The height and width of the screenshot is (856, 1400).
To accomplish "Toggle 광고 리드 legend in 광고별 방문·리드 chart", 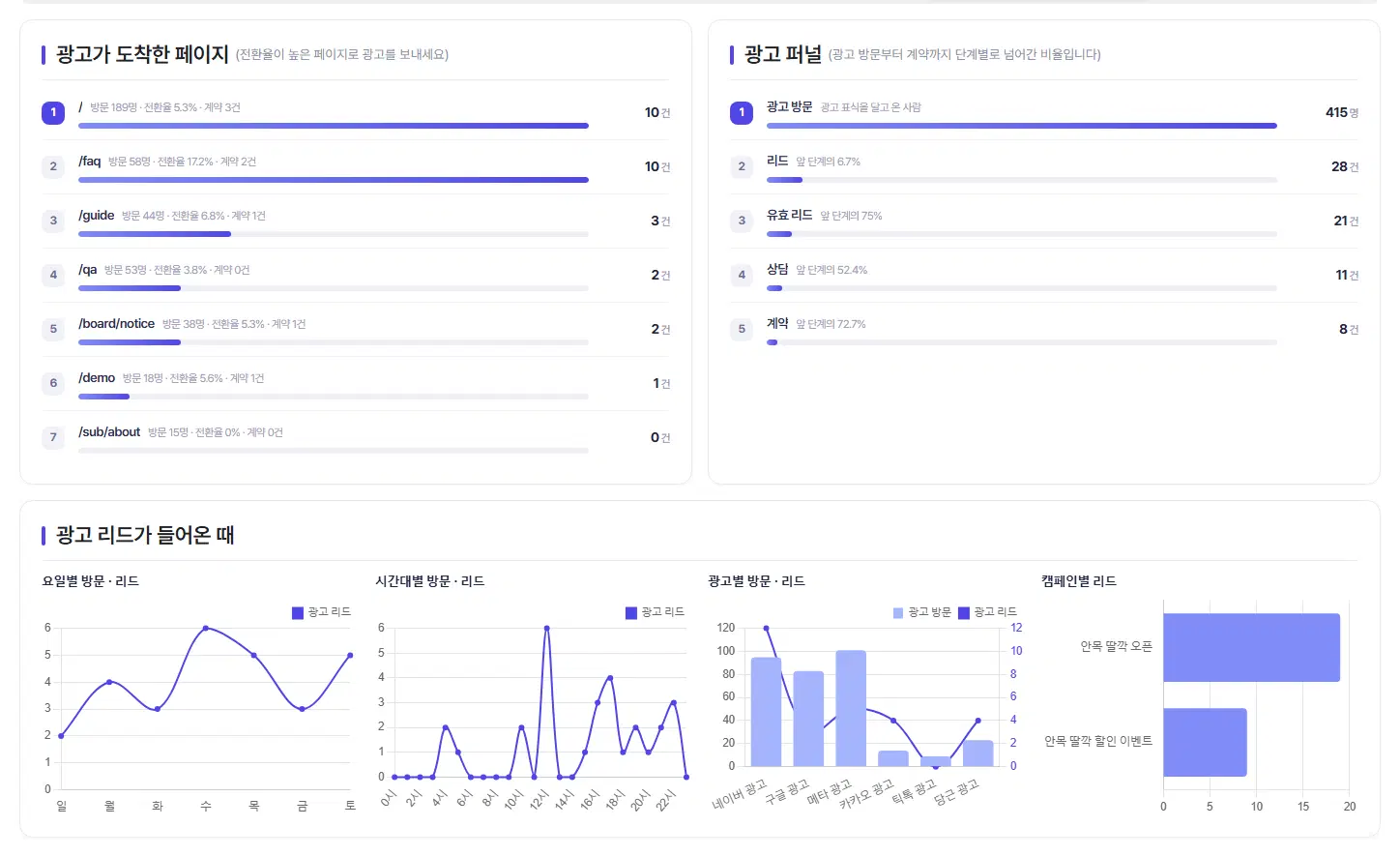I will pyautogui.click(x=987, y=612).
